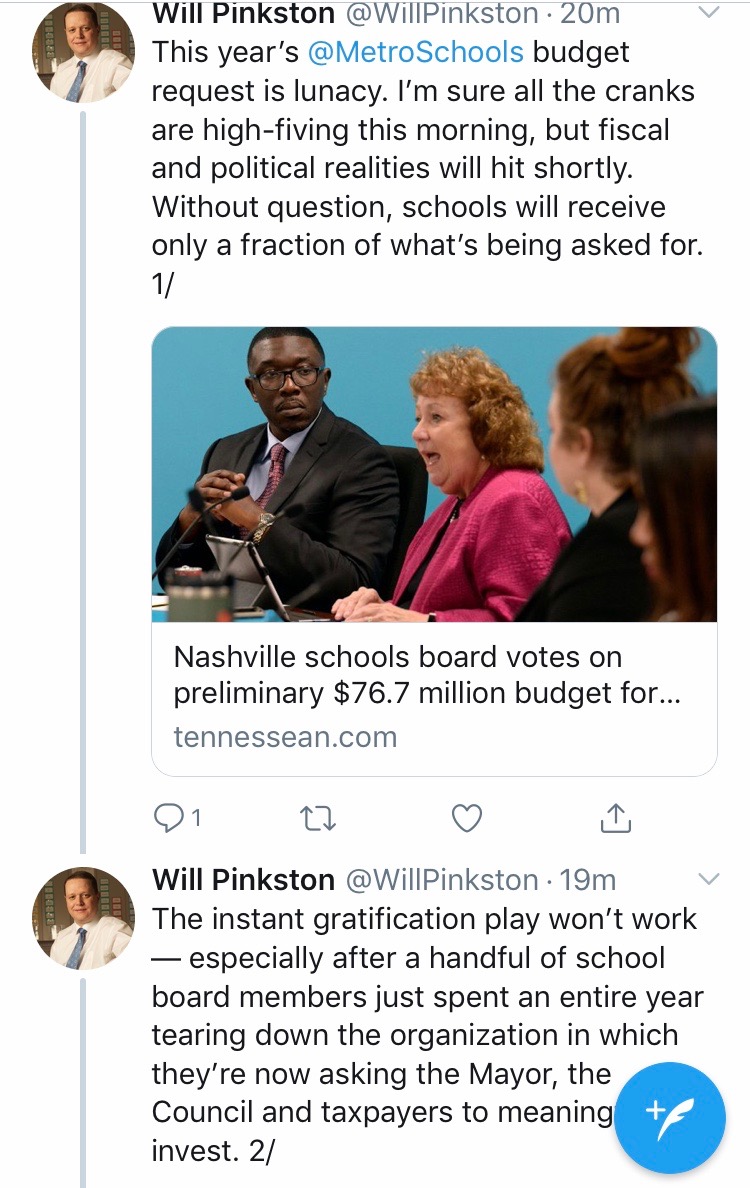Like the tweet with the heart icon

click(466, 819)
